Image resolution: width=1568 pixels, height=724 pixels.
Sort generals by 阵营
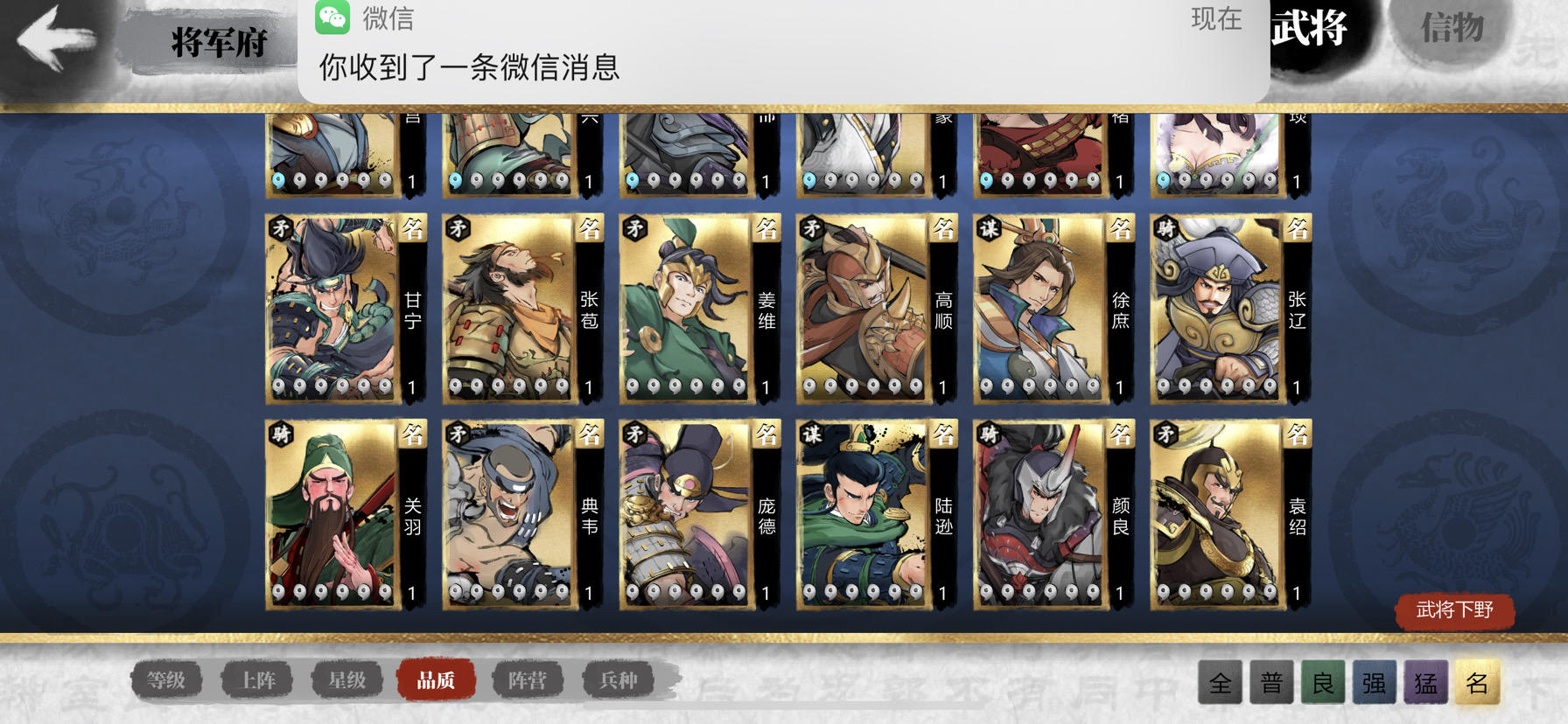tap(527, 680)
